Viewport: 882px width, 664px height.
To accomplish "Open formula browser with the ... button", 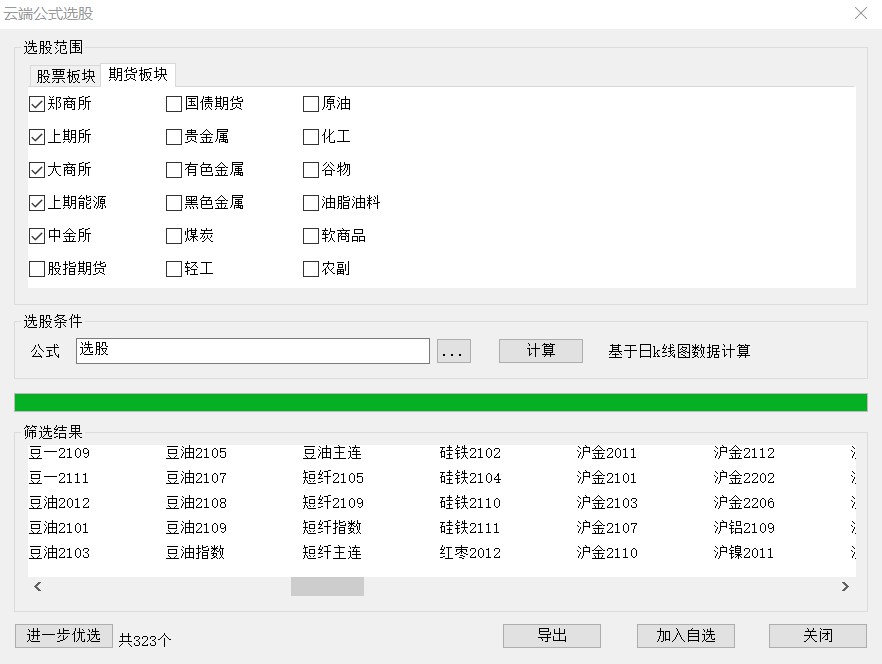I will 453,351.
